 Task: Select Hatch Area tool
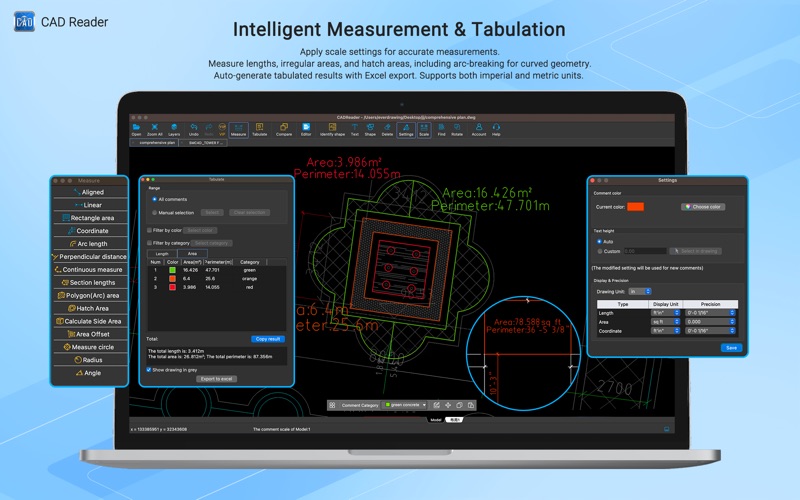pyautogui.click(x=89, y=308)
